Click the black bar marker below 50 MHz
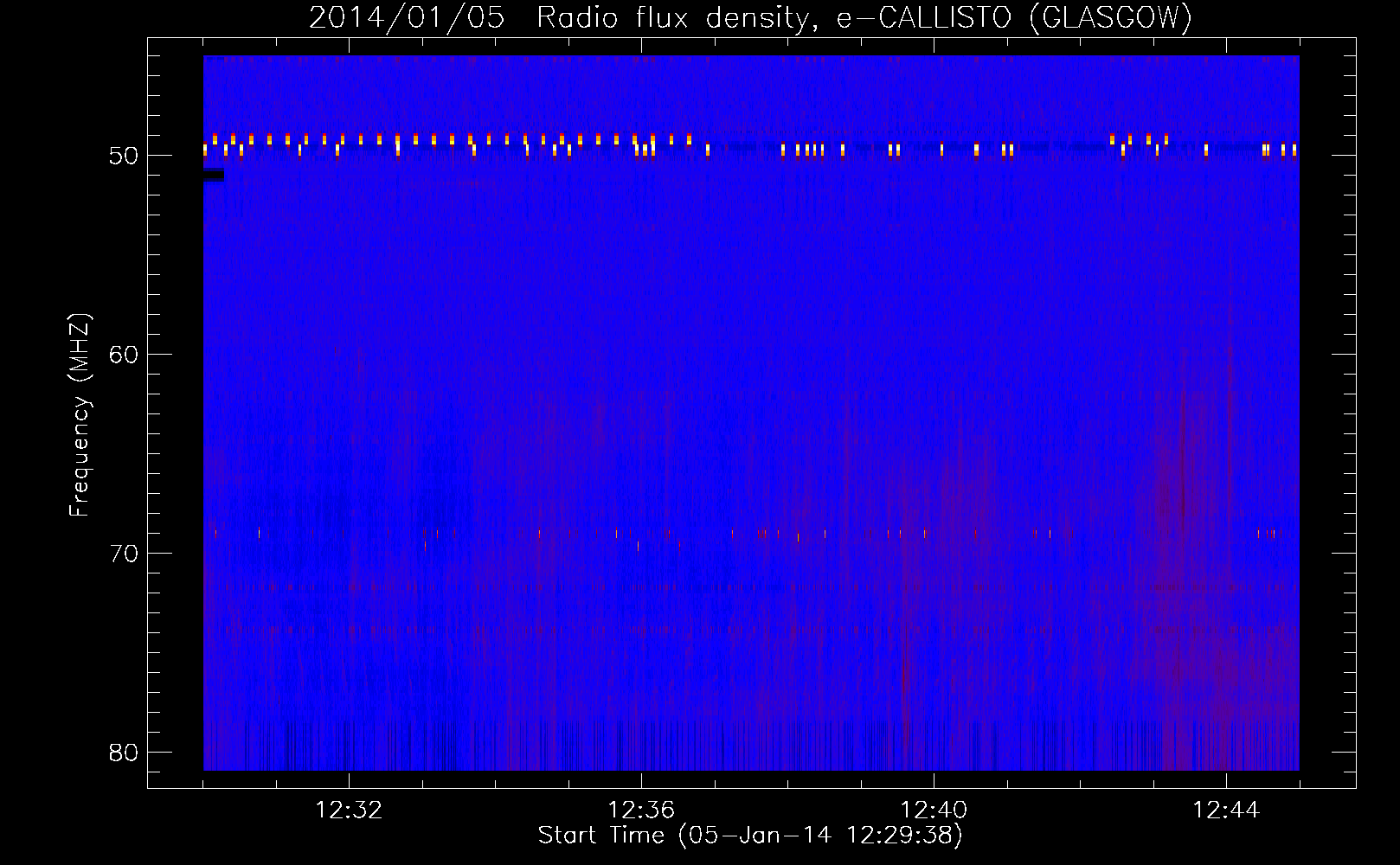Image resolution: width=1400 pixels, height=865 pixels. point(214,176)
